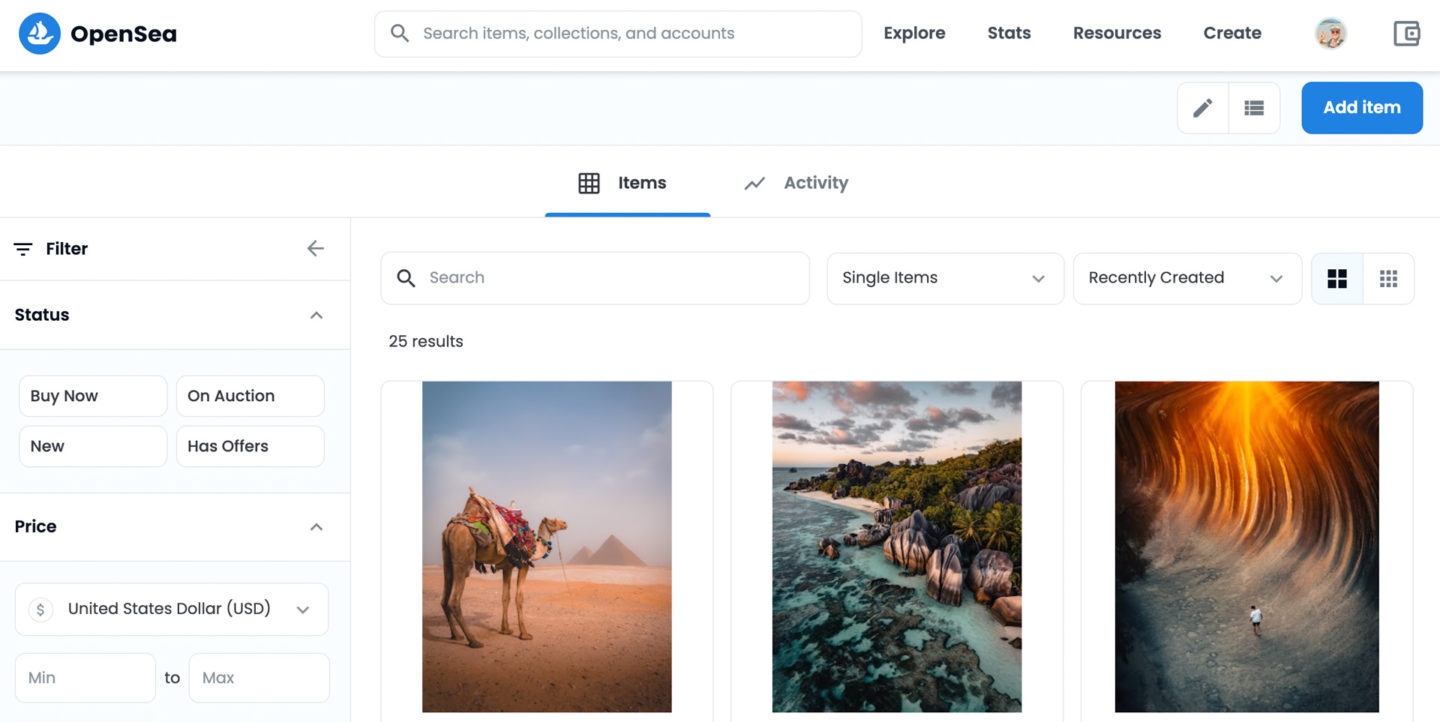This screenshot has height=722, width=1440.
Task: Switch to the Activity tab
Action: click(797, 183)
